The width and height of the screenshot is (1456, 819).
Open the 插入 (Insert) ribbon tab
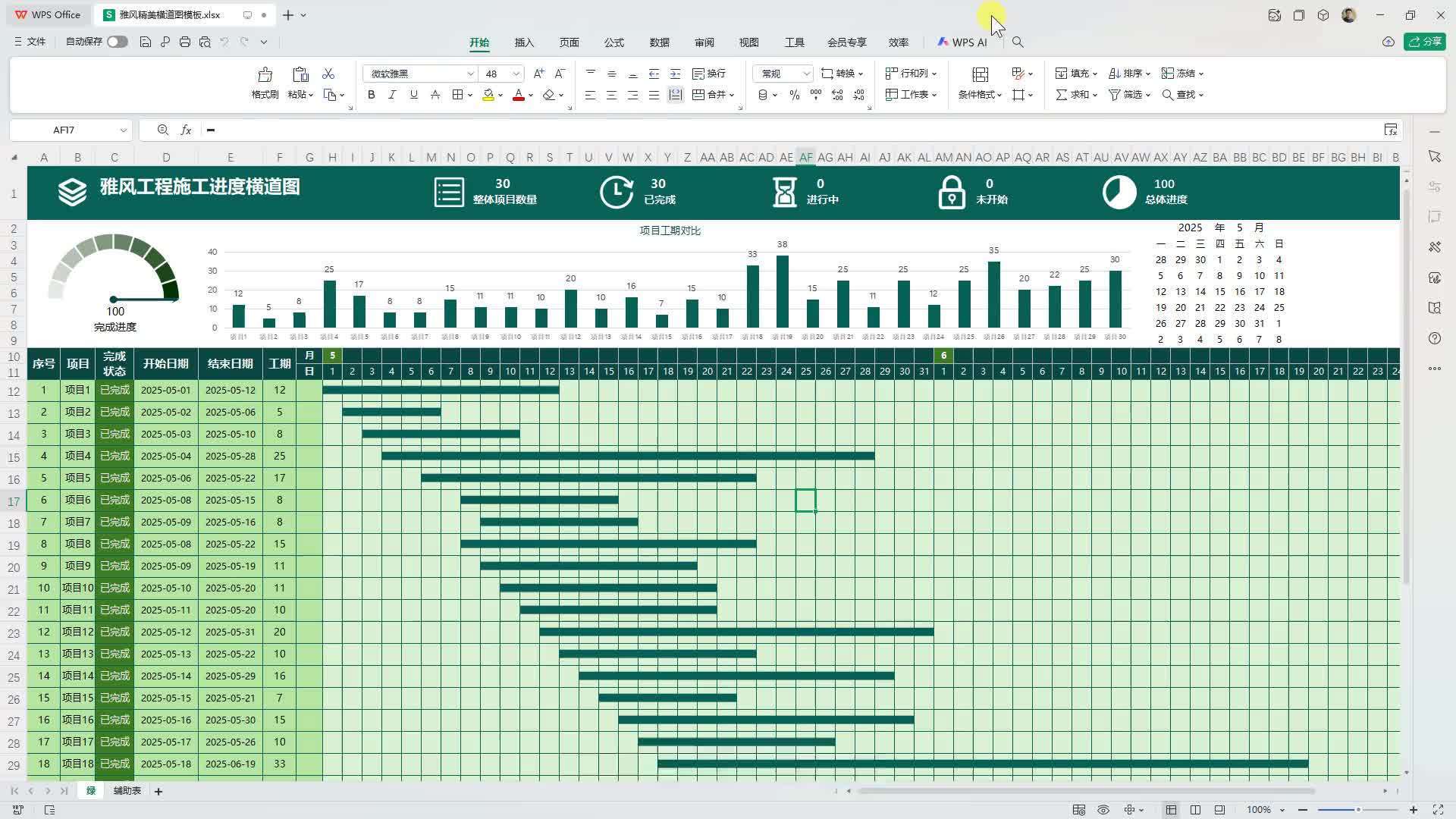(x=524, y=42)
